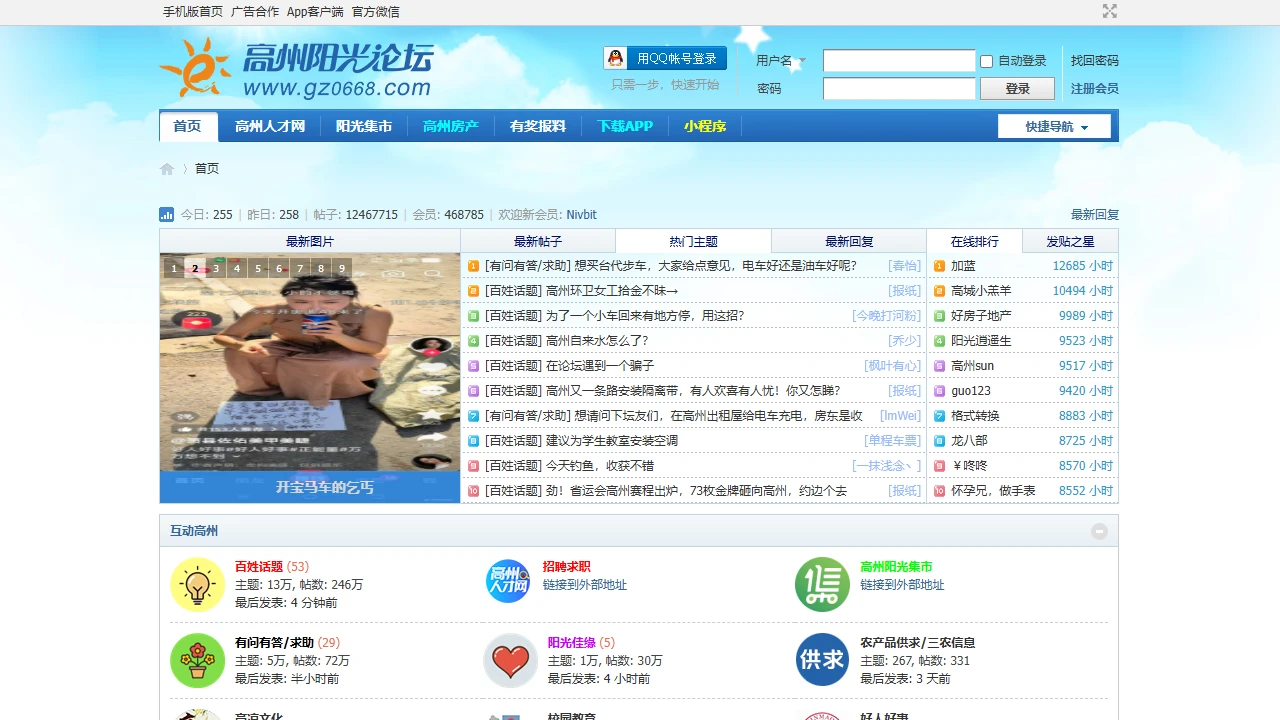This screenshot has width=1280, height=720.
Task: Open the App客户端 top link
Action: point(315,12)
